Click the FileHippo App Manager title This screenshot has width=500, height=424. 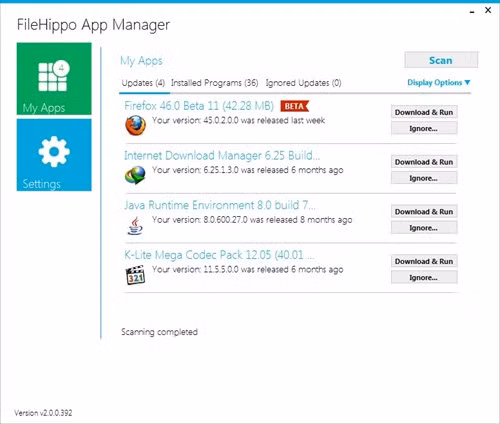pos(93,25)
